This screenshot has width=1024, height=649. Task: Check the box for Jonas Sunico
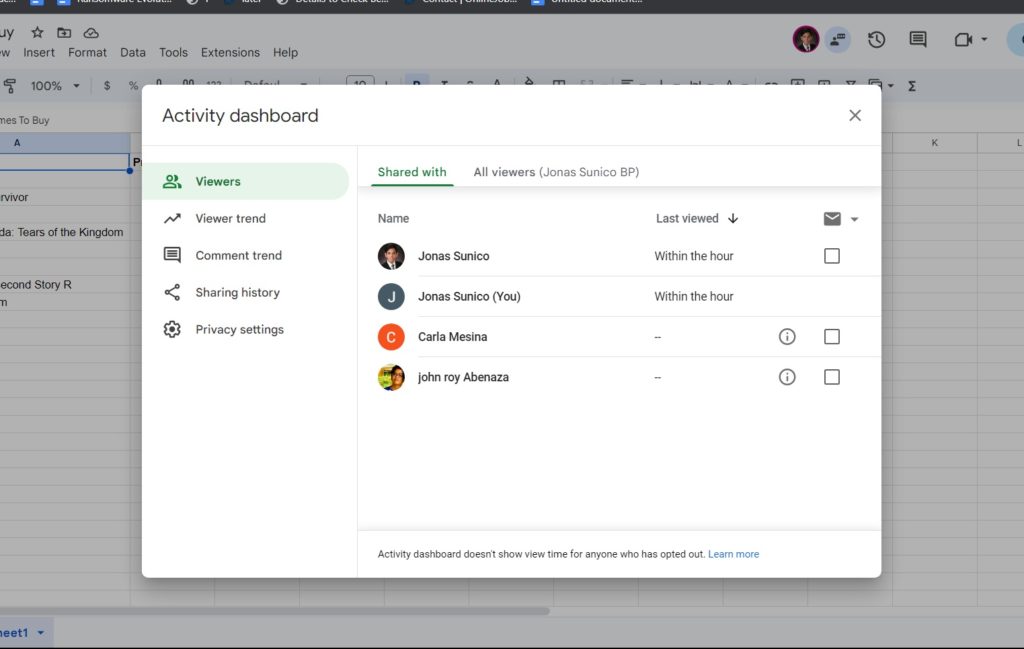click(x=832, y=256)
